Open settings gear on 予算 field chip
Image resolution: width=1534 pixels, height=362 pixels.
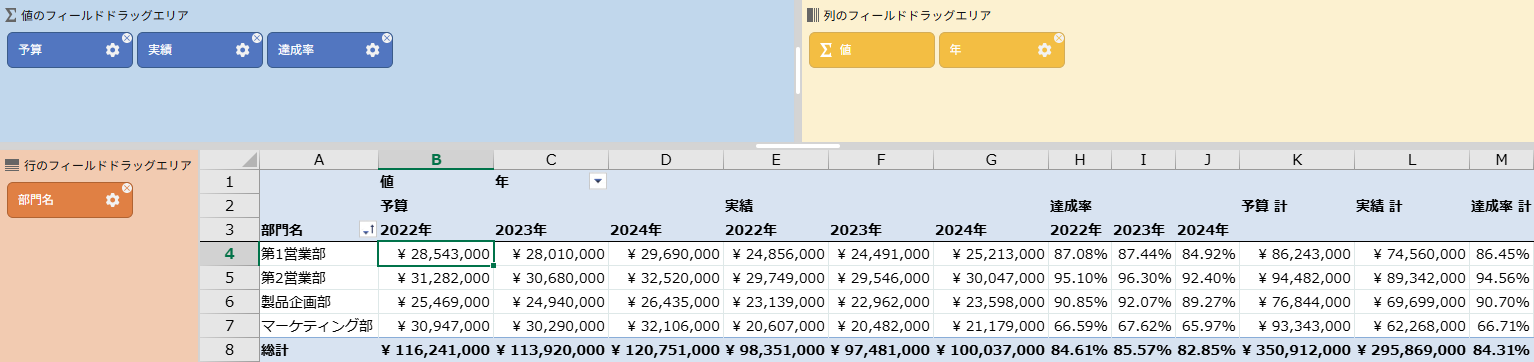[112, 50]
